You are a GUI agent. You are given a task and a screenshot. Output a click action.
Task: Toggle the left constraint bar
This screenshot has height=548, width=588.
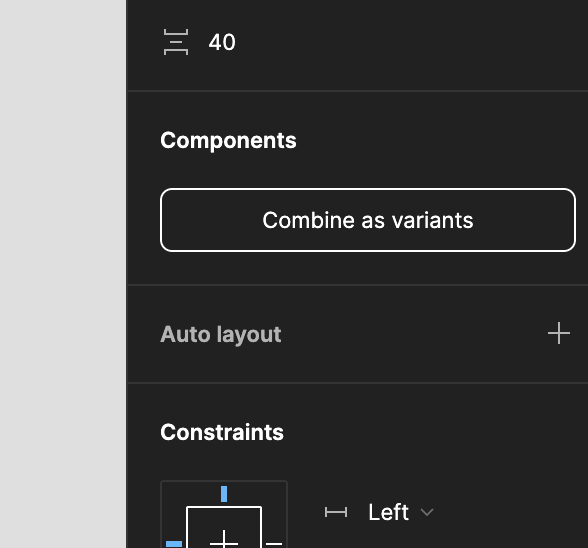174,544
